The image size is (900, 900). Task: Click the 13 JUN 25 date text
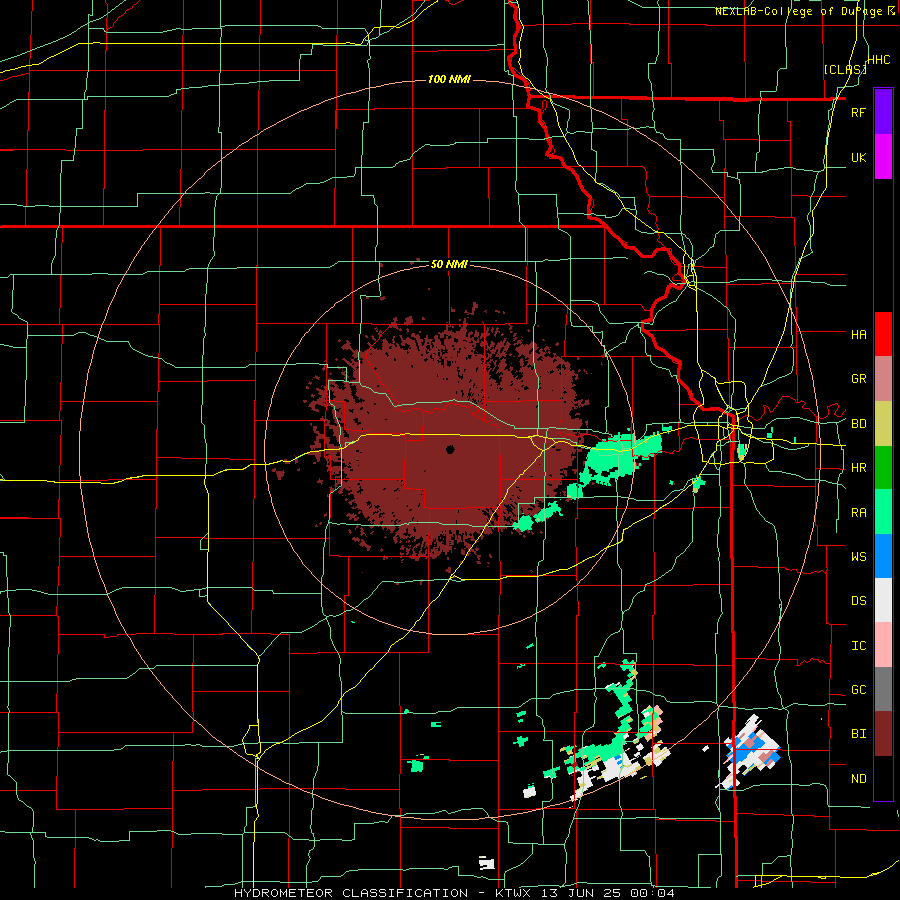581,893
